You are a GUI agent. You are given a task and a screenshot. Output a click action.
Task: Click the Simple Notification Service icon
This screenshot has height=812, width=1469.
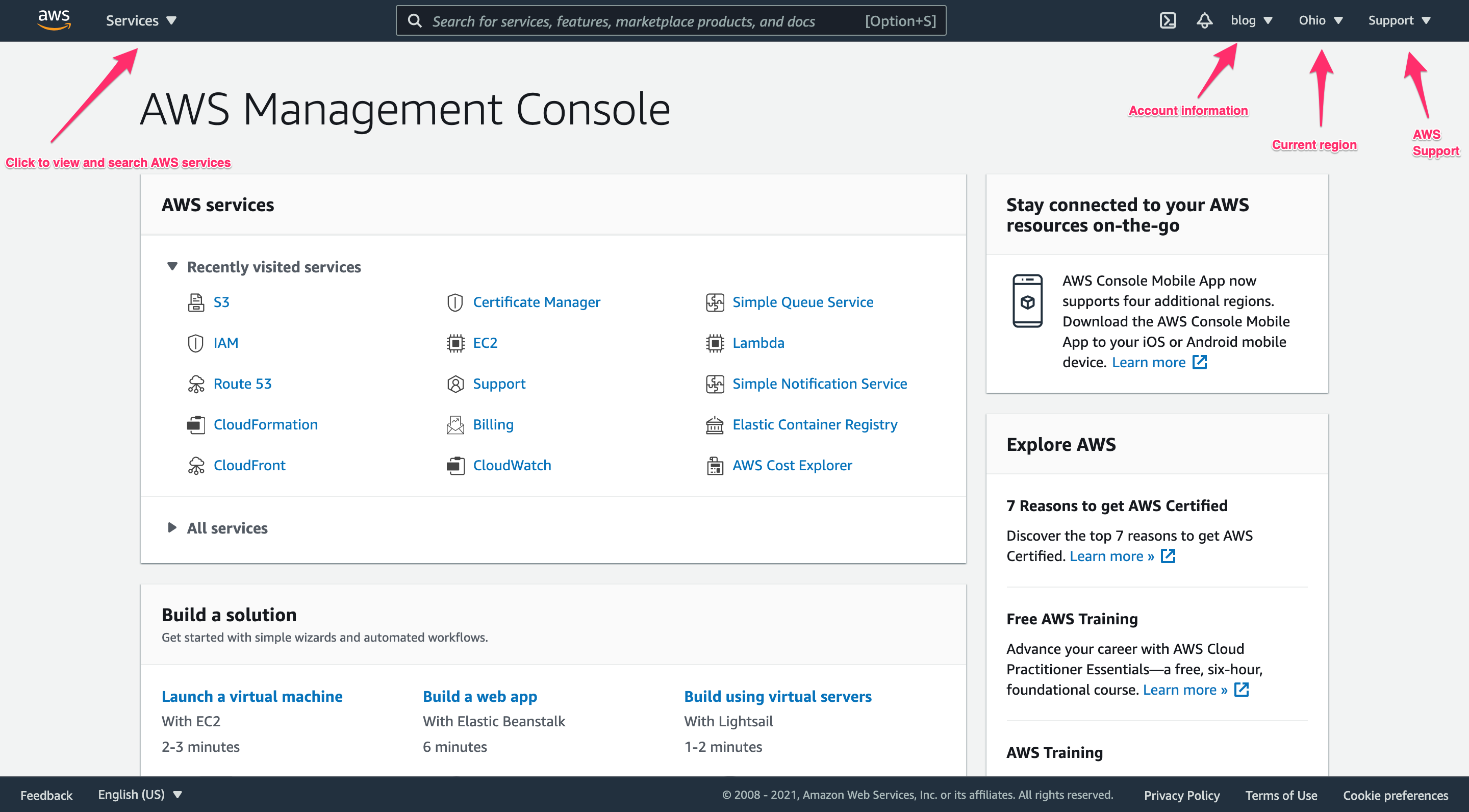pos(715,384)
